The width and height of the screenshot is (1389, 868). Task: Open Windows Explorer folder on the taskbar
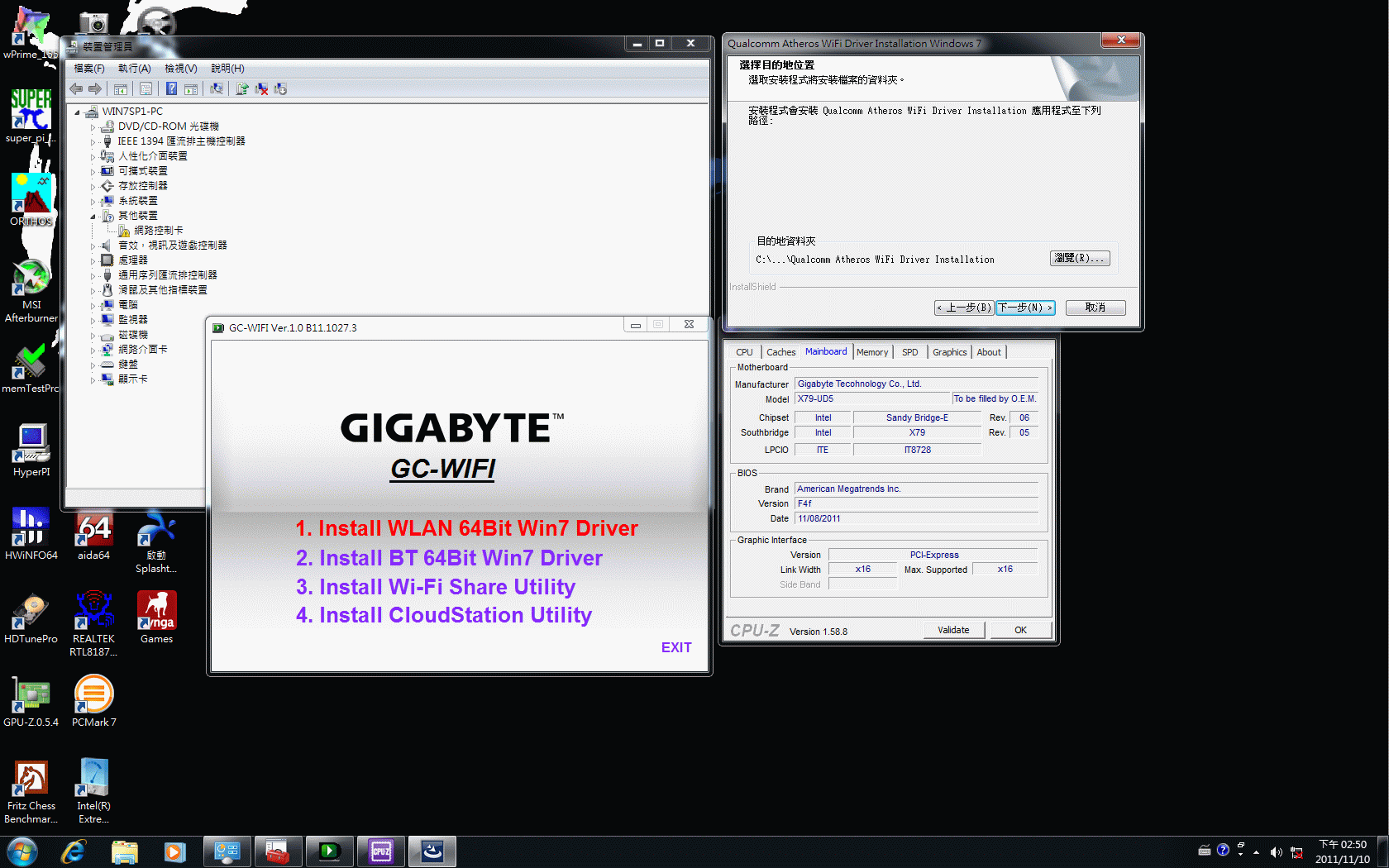pyautogui.click(x=124, y=851)
